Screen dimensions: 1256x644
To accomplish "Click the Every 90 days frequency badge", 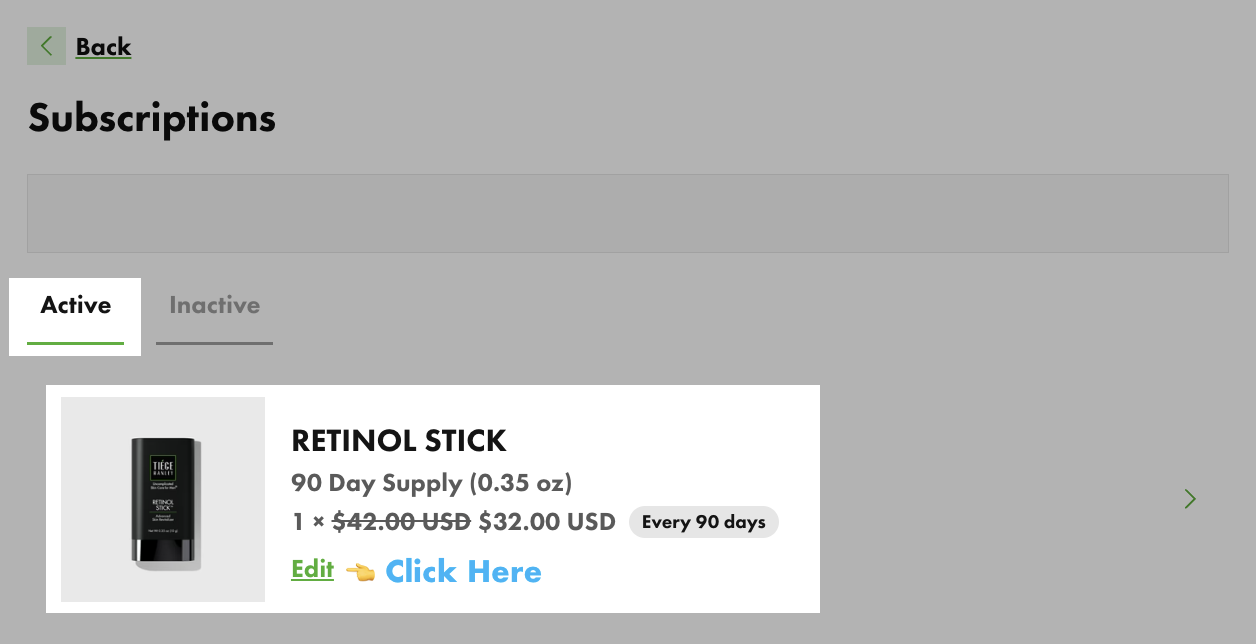I will [703, 522].
